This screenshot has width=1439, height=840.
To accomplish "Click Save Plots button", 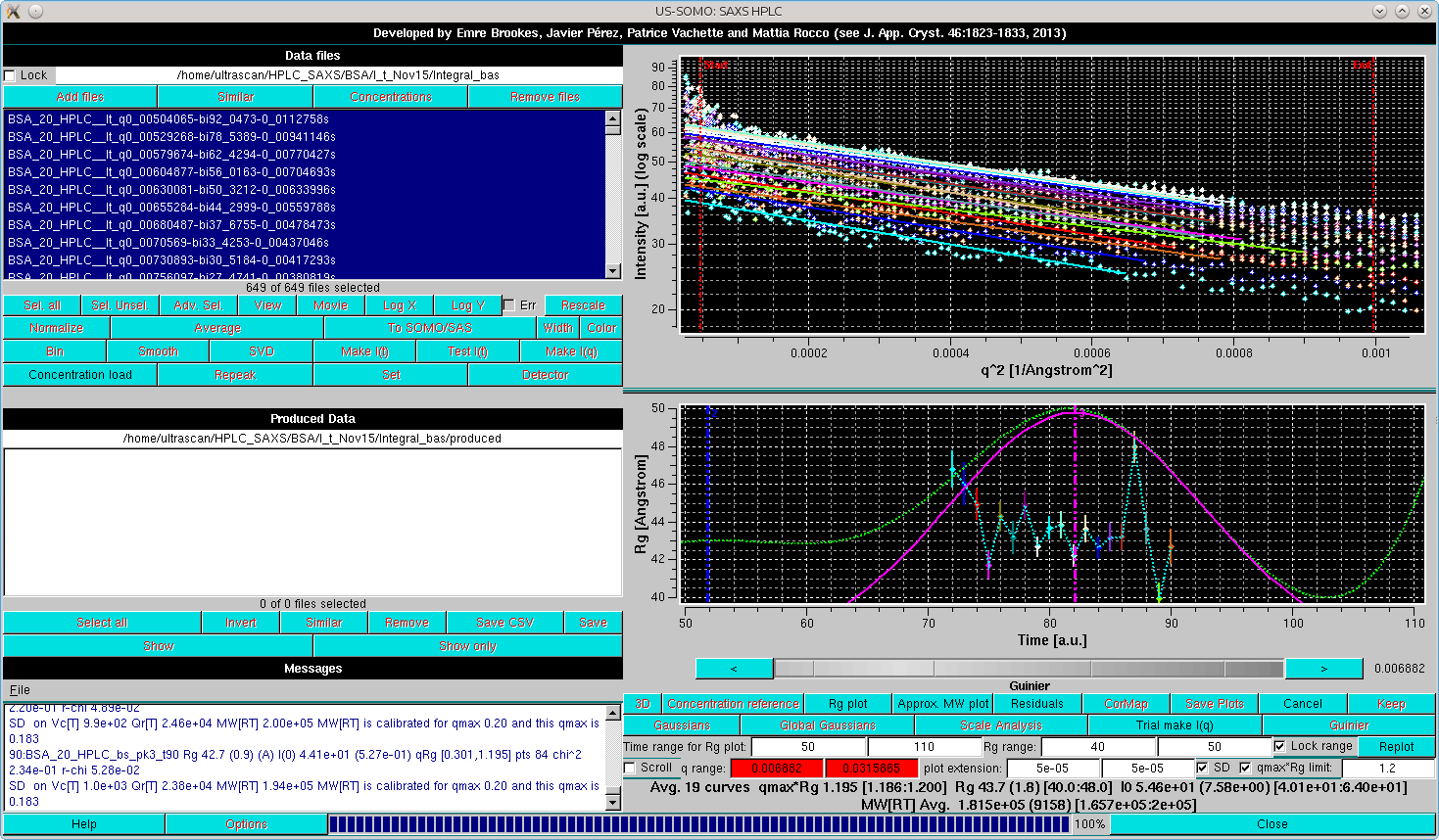I will [1215, 704].
